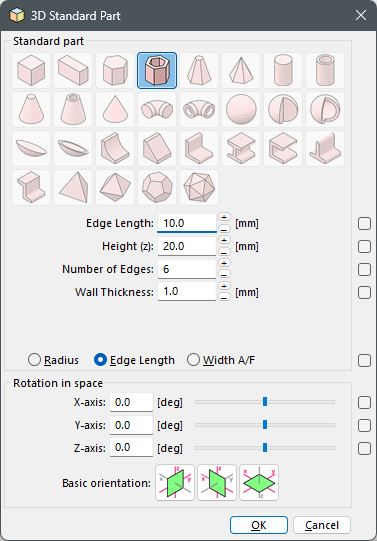The width and height of the screenshot is (377, 541).
Task: Select the T-profile part
Action: (x=325, y=148)
